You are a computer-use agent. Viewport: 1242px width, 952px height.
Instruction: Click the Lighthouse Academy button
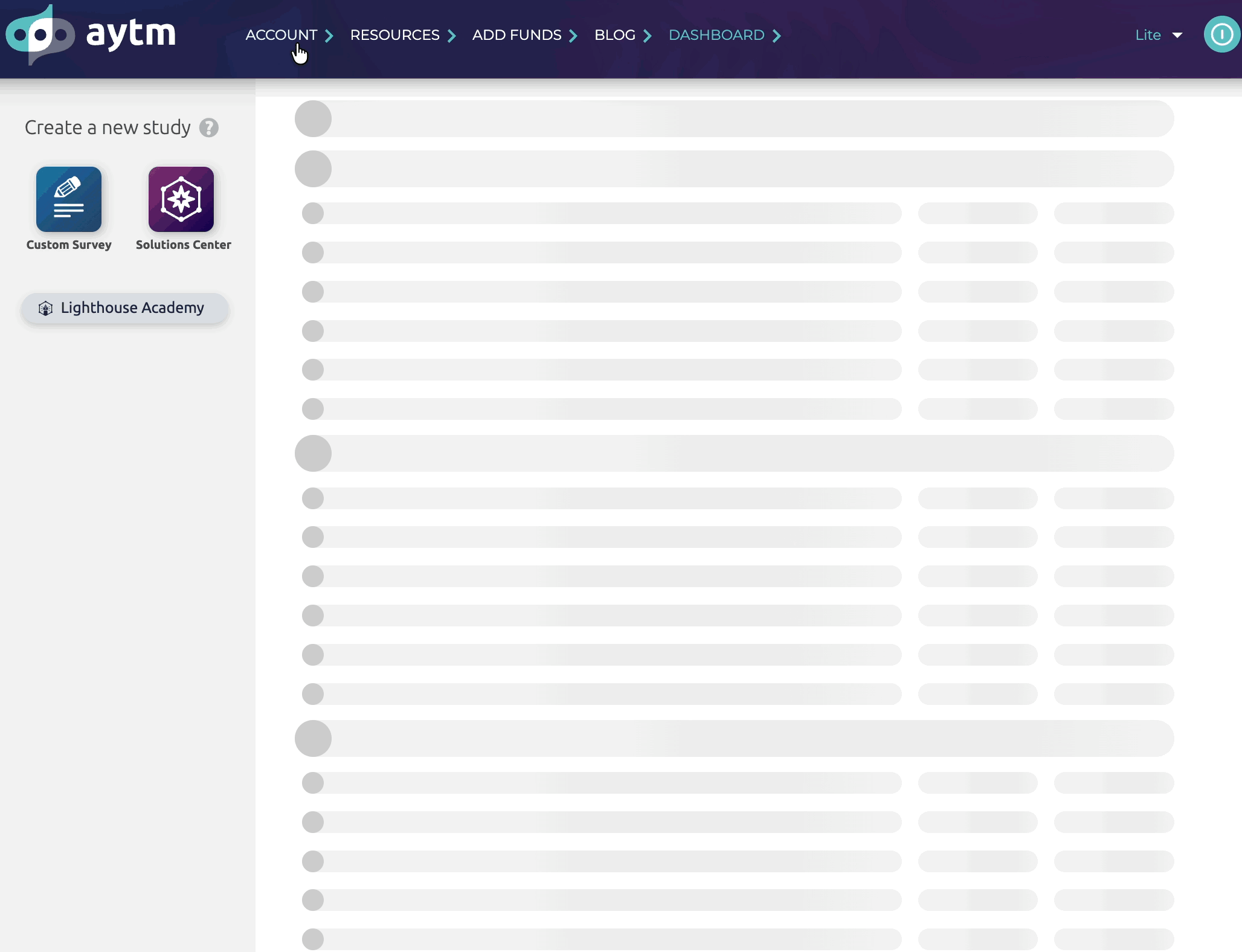[x=125, y=308]
